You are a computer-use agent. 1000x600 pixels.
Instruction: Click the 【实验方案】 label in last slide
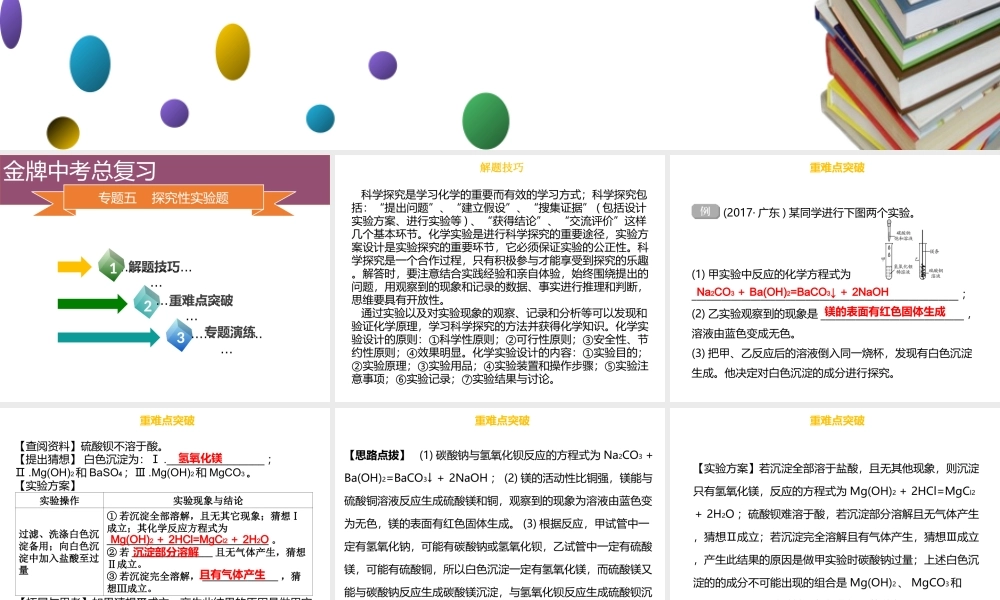coord(726,468)
